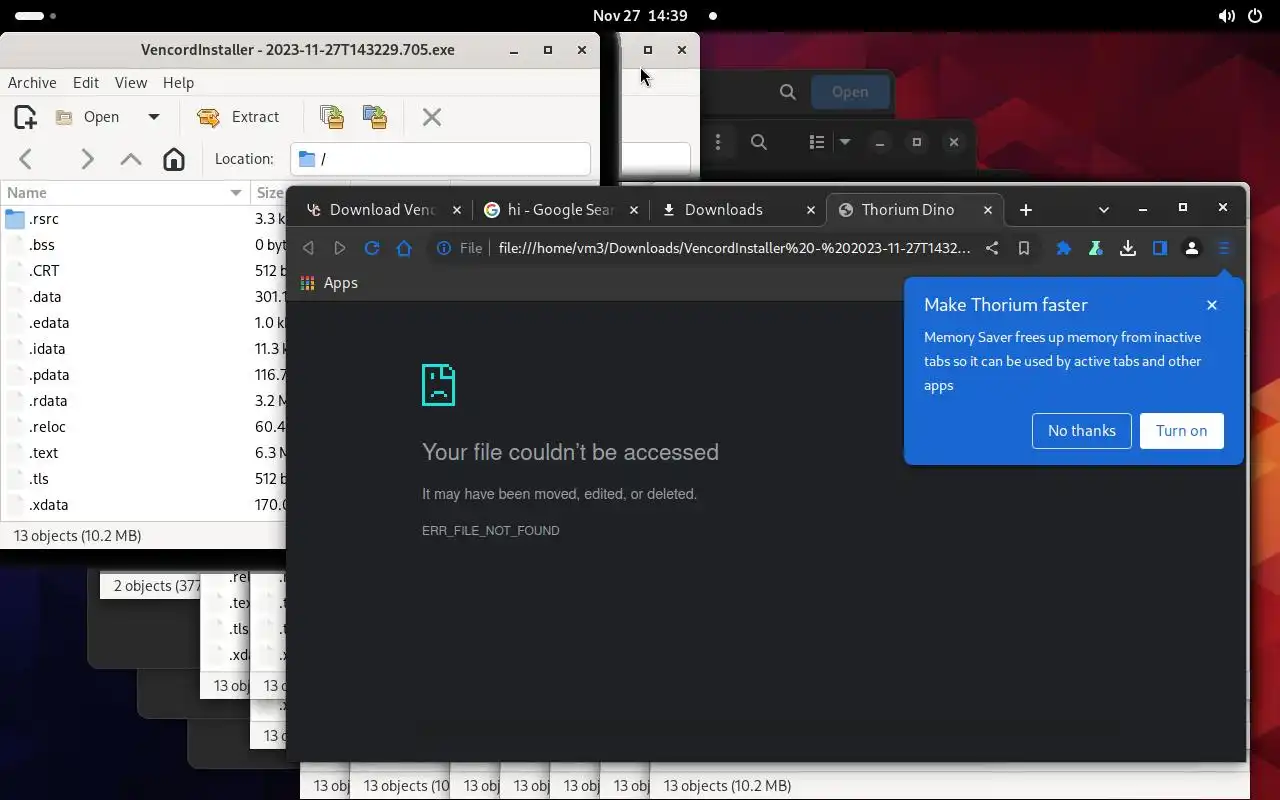1280x800 pixels.
Task: Go to the browser home page
Action: tap(404, 248)
